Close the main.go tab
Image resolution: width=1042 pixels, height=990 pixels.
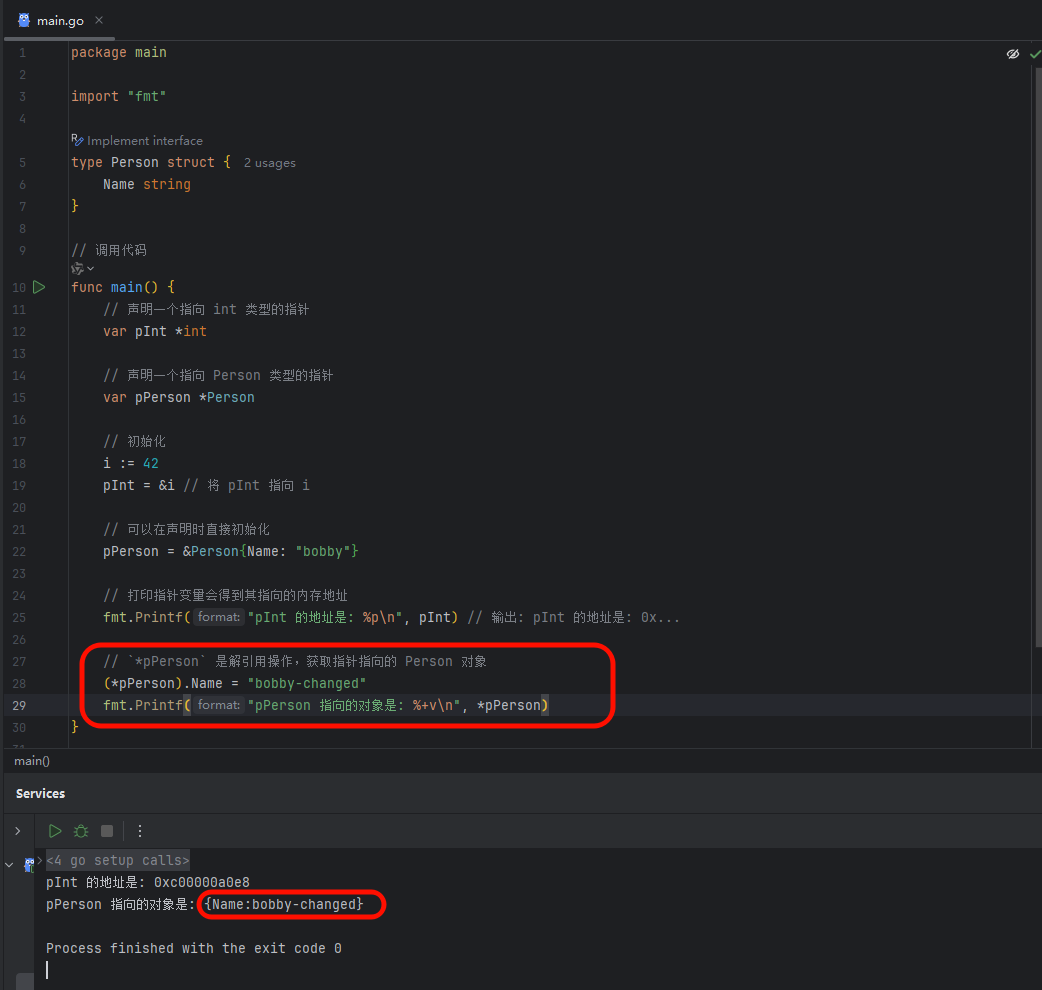point(99,21)
